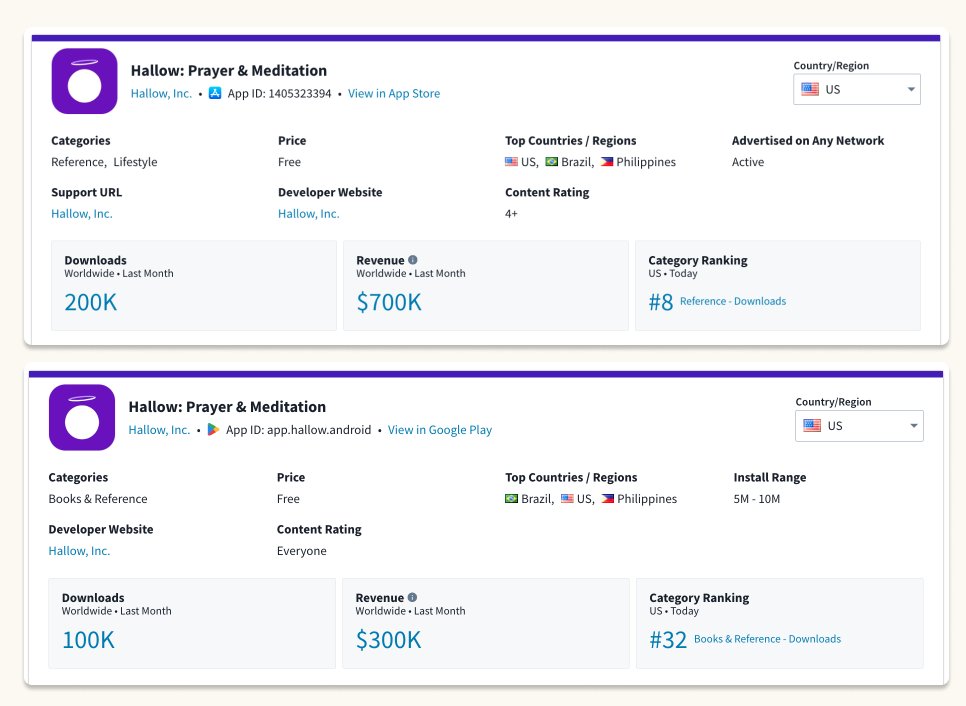Image resolution: width=966 pixels, height=706 pixels.
Task: Click the info icon beside iOS Revenue
Action: (x=413, y=260)
